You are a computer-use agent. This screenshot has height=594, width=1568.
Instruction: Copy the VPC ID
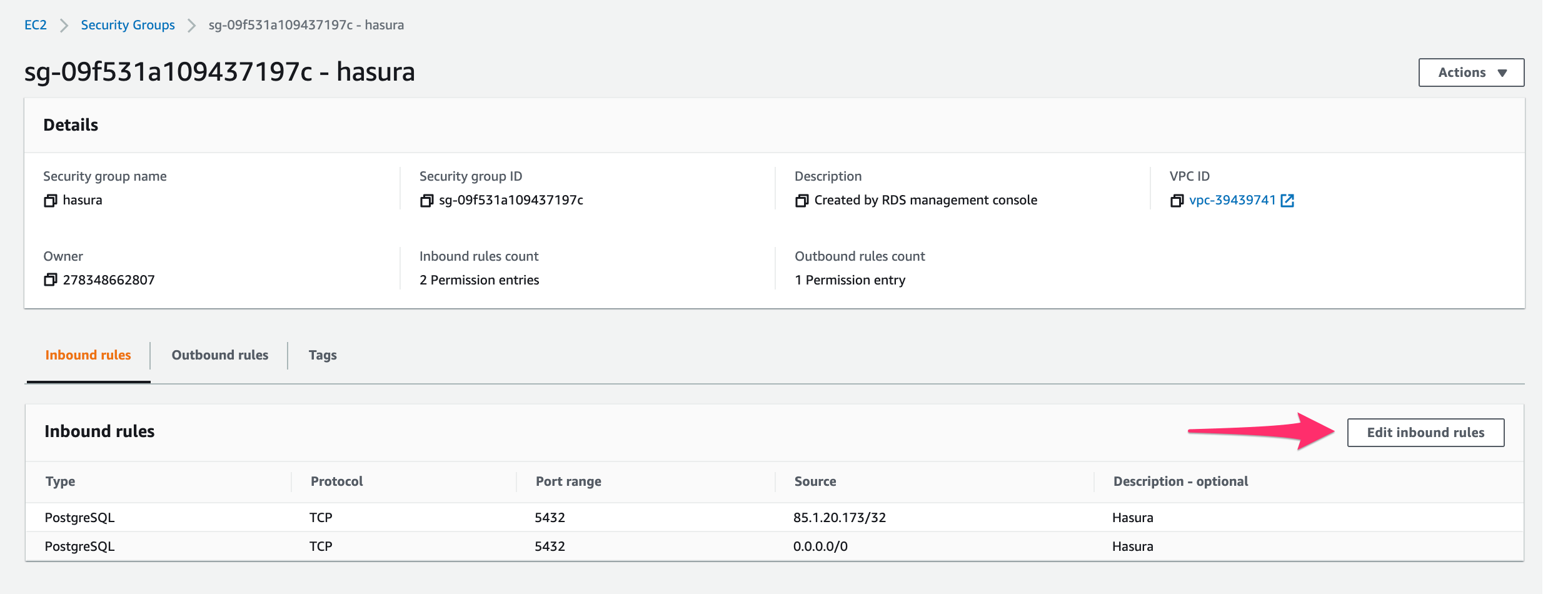pos(1178,200)
